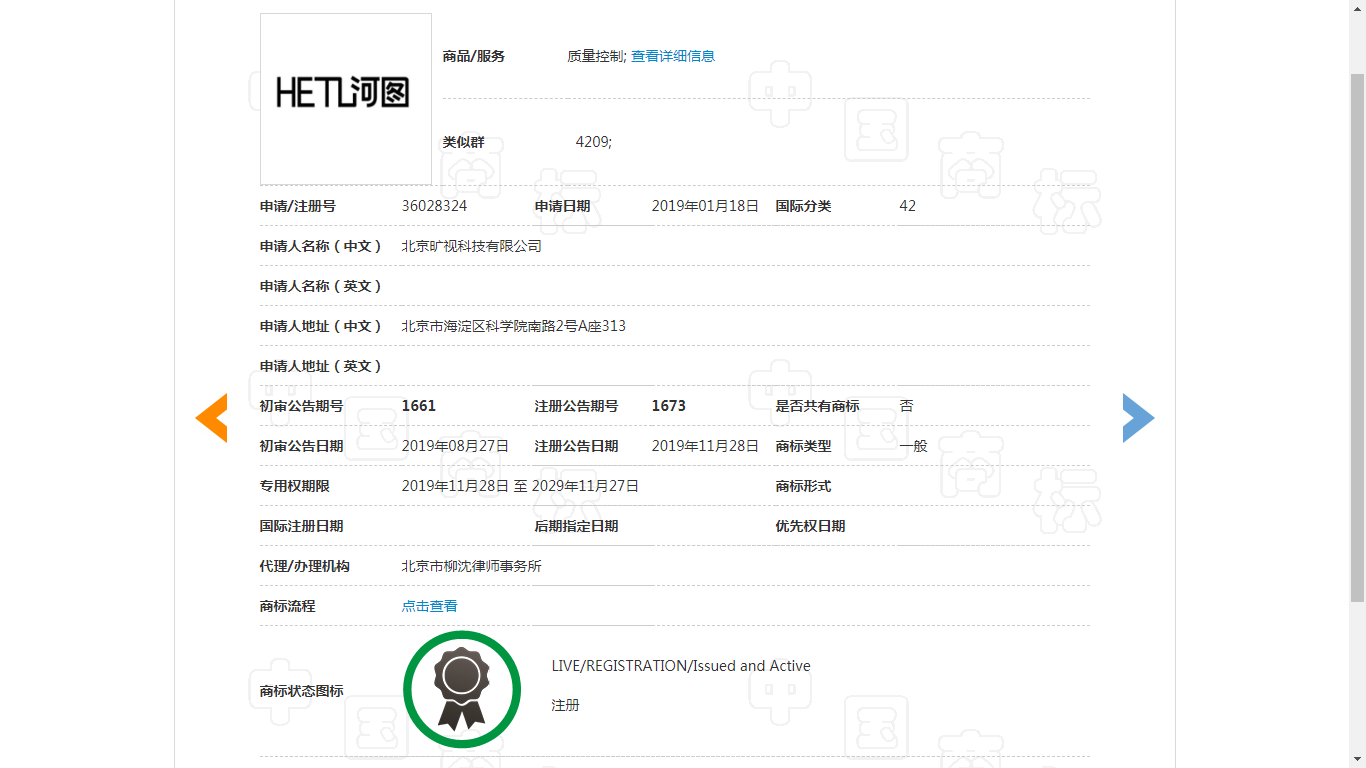This screenshot has height=768, width=1366.
Task: Click the 申请人地址（英文） label
Action: point(321,366)
